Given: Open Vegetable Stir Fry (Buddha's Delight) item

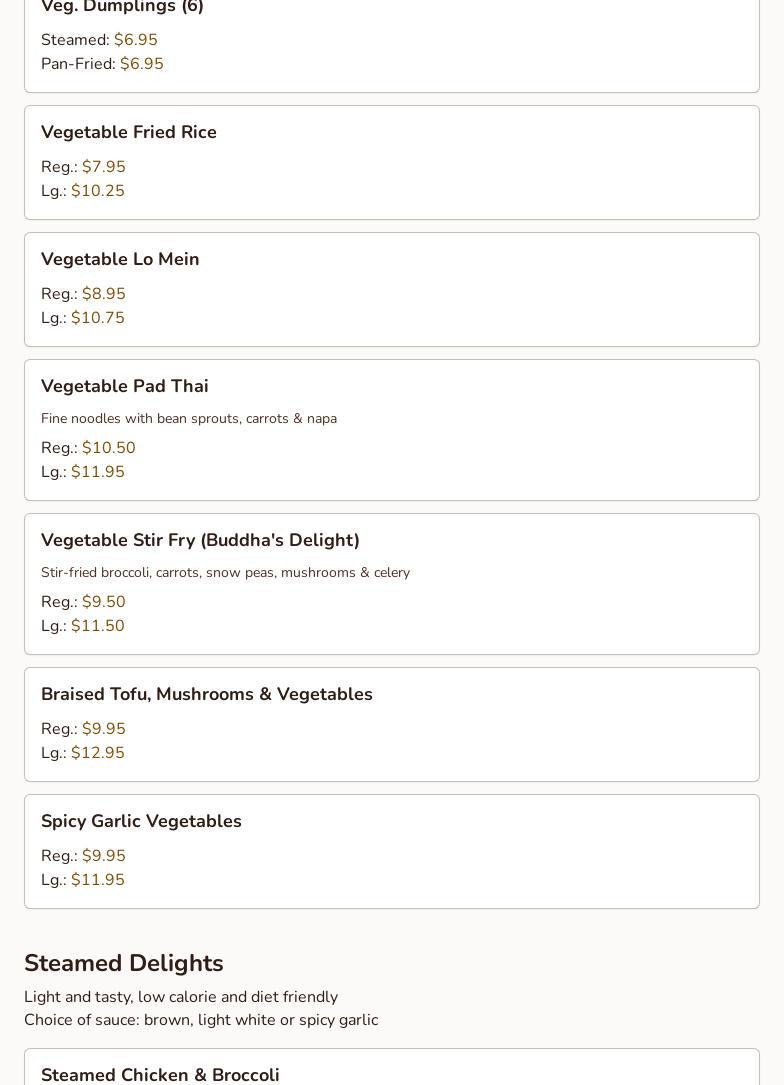Looking at the screenshot, I should 200,540.
